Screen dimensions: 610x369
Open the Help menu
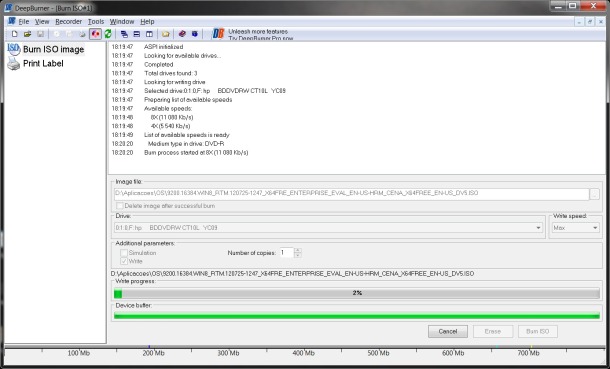(x=147, y=22)
